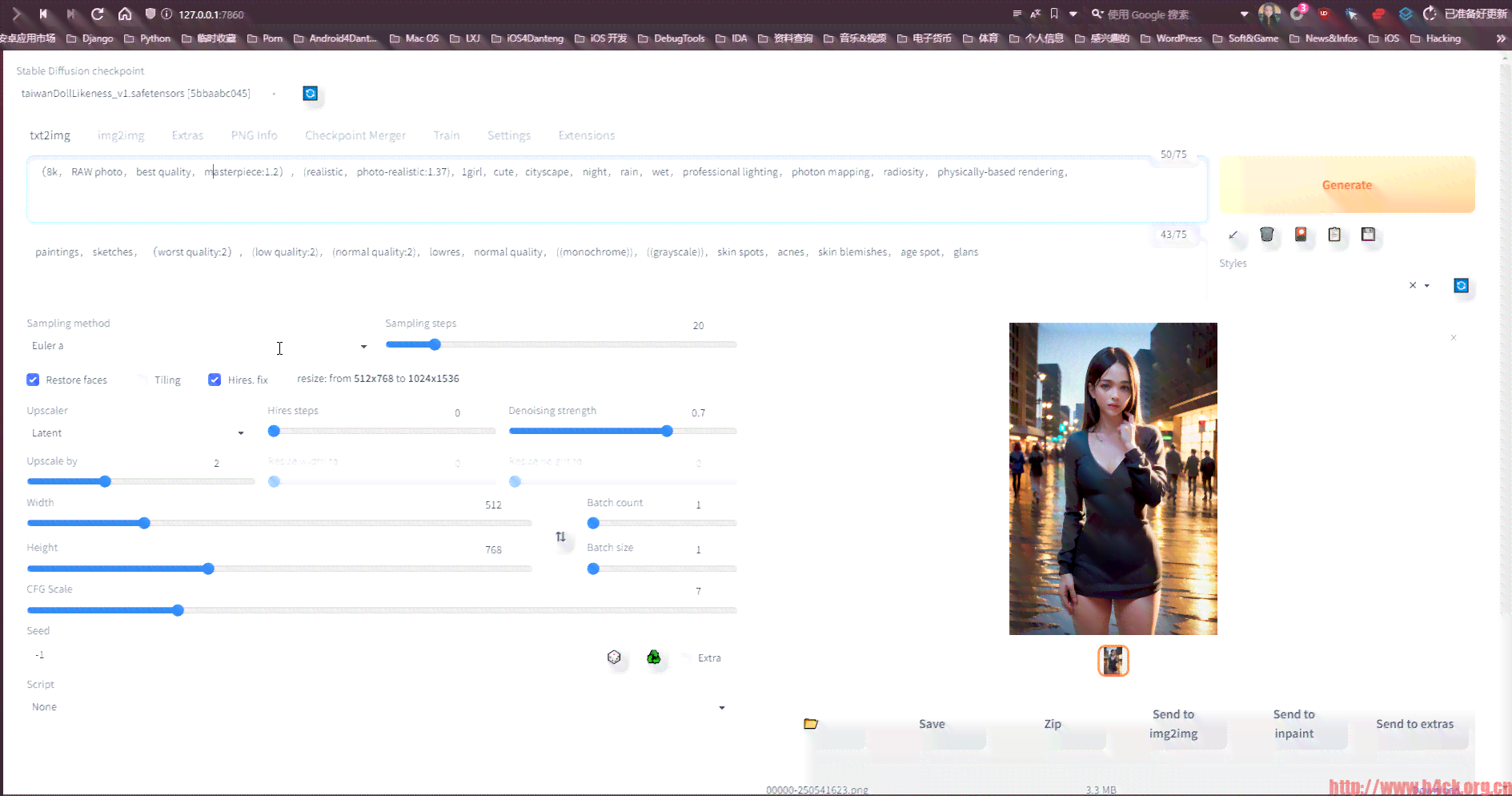The width and height of the screenshot is (1512, 796).
Task: Open the extension icon with the badge number 3
Action: (x=1297, y=14)
